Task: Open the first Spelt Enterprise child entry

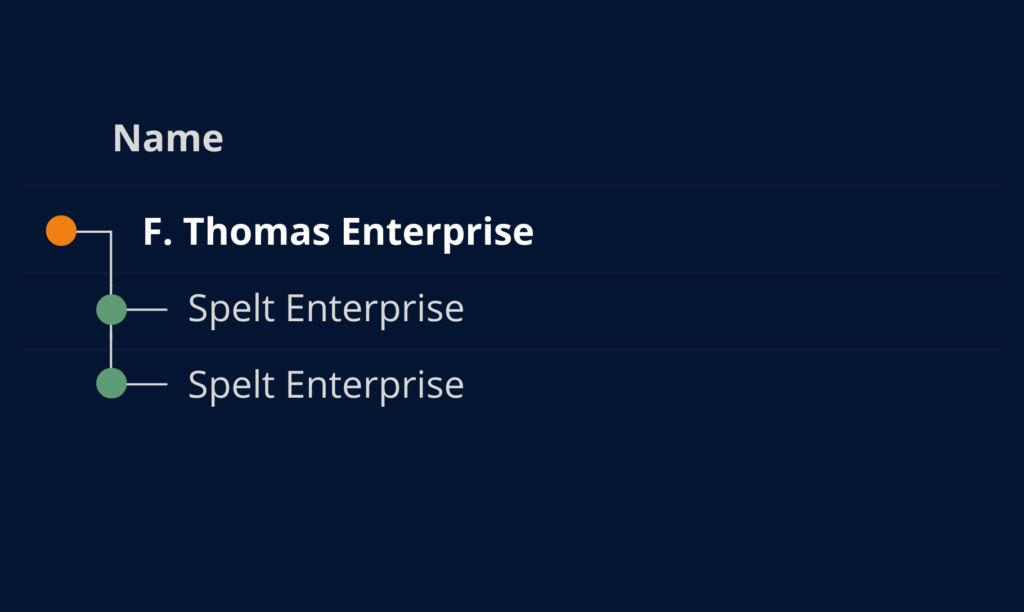Action: click(326, 309)
